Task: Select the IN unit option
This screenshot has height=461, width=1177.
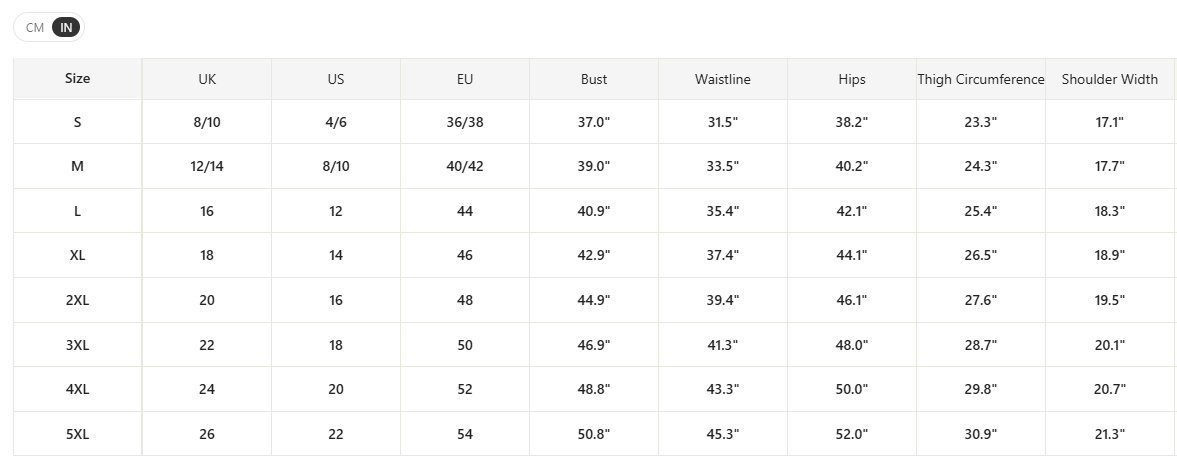Action: pyautogui.click(x=66, y=28)
